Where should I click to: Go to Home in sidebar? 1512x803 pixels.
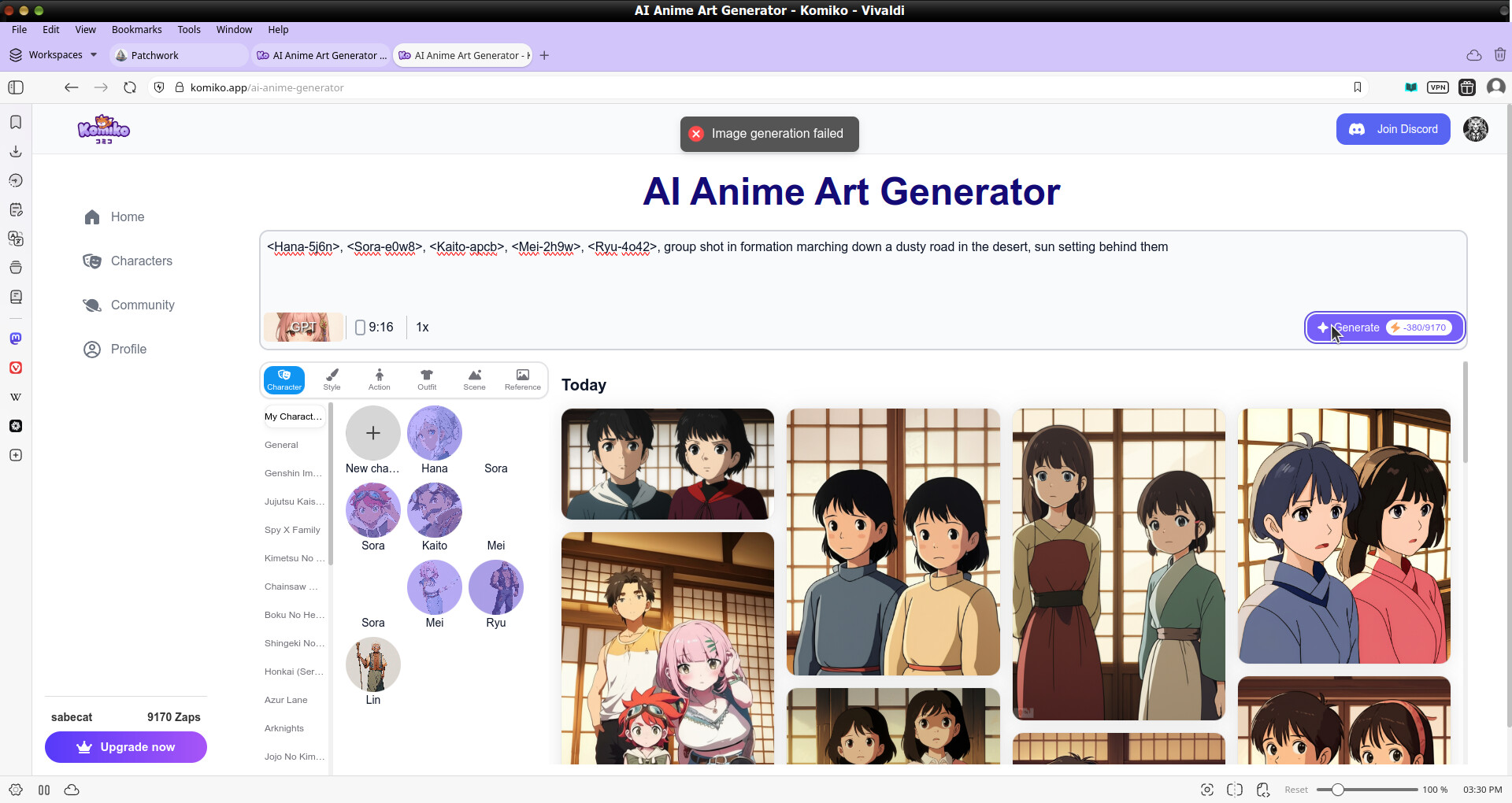click(115, 217)
